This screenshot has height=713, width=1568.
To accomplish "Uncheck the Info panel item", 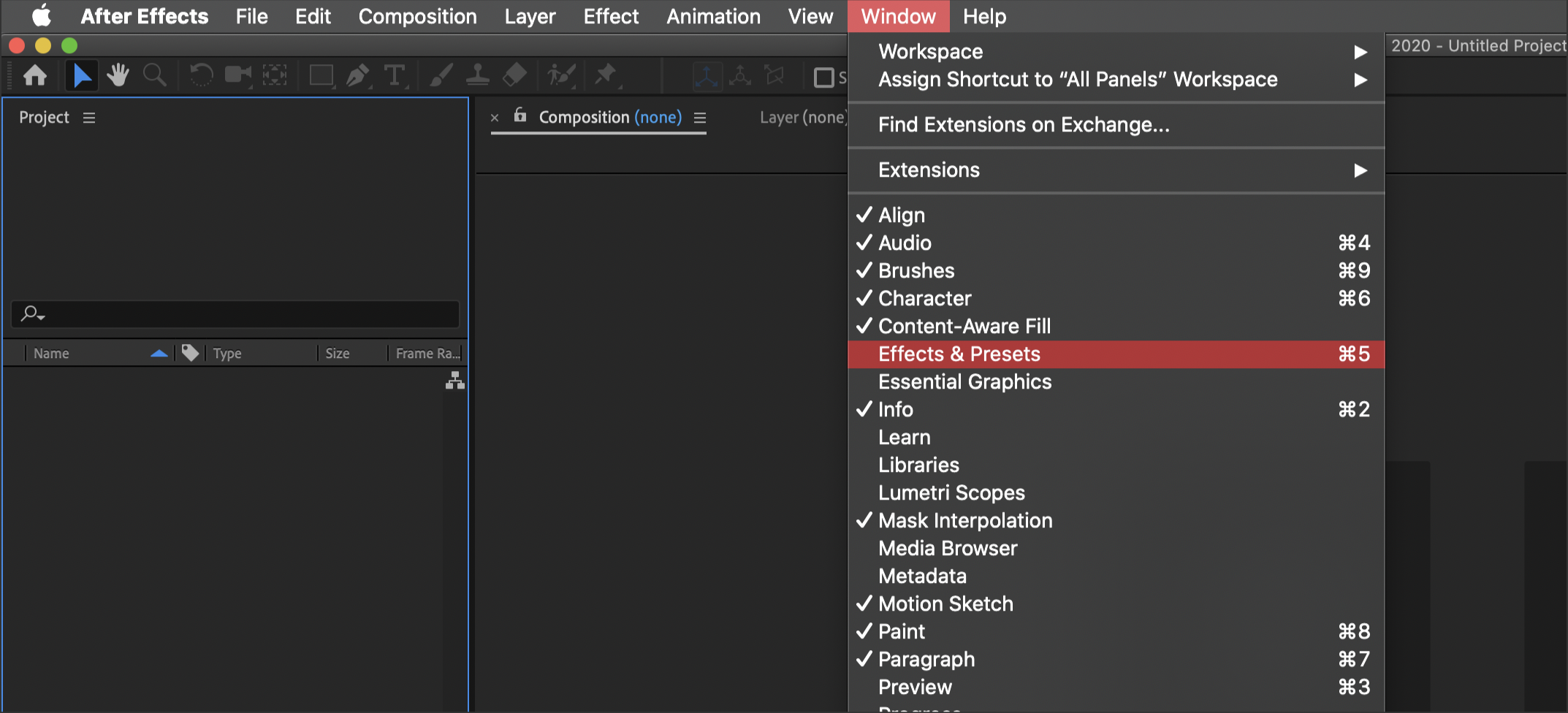I will 1116,409.
